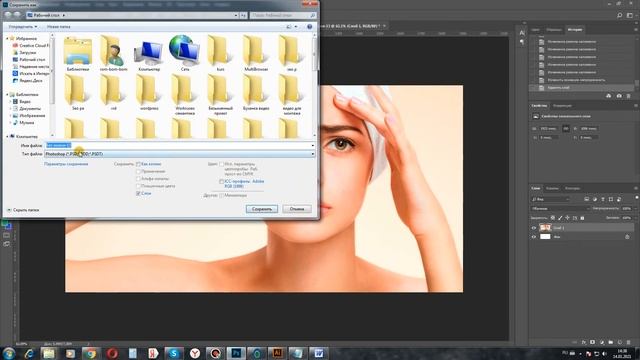Click the link width and height icon in Properties
This screenshot has width=640, height=360.
pyautogui.click(x=566, y=129)
